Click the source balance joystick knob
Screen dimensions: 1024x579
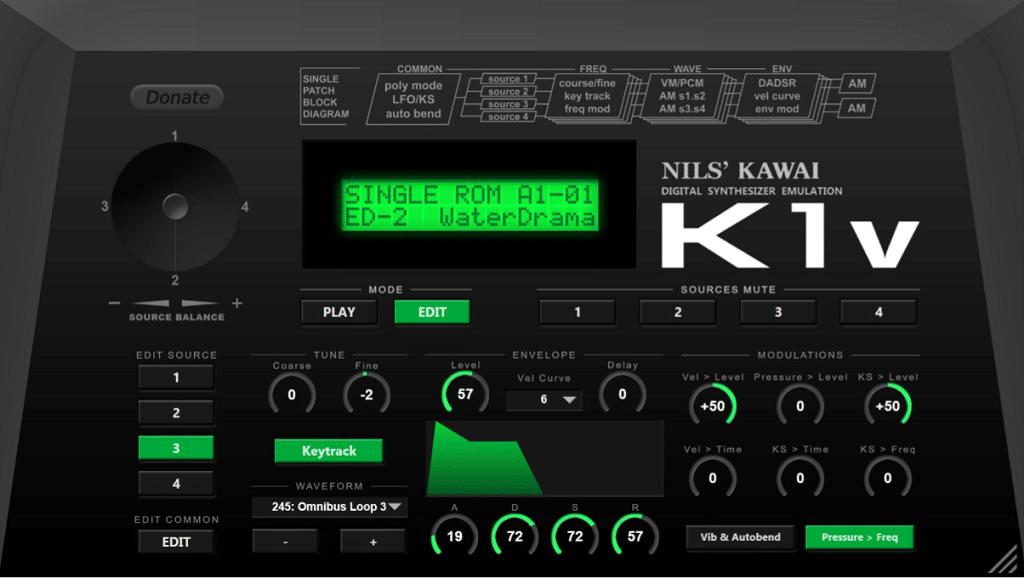click(x=175, y=207)
